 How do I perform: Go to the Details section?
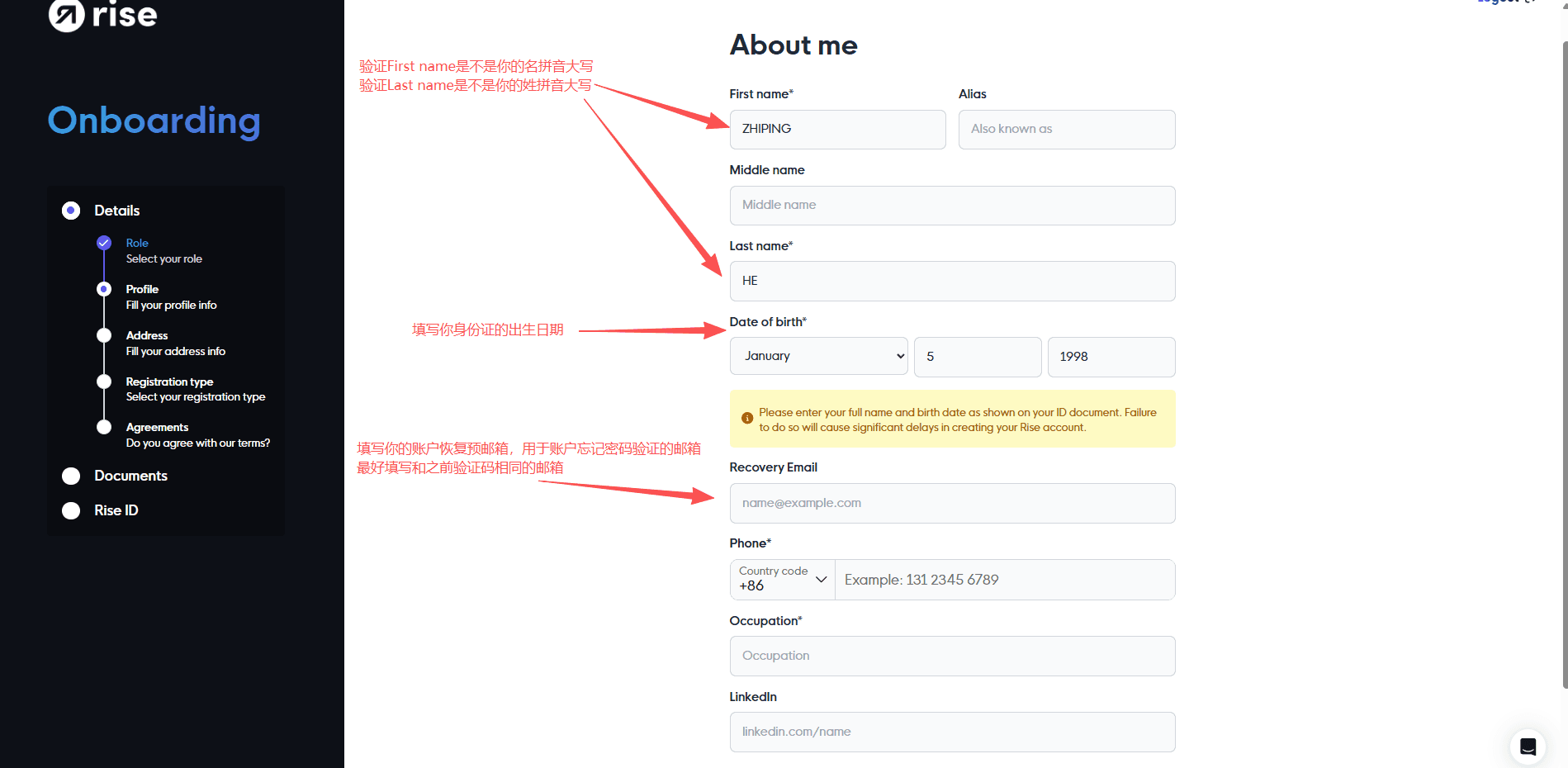coord(117,211)
